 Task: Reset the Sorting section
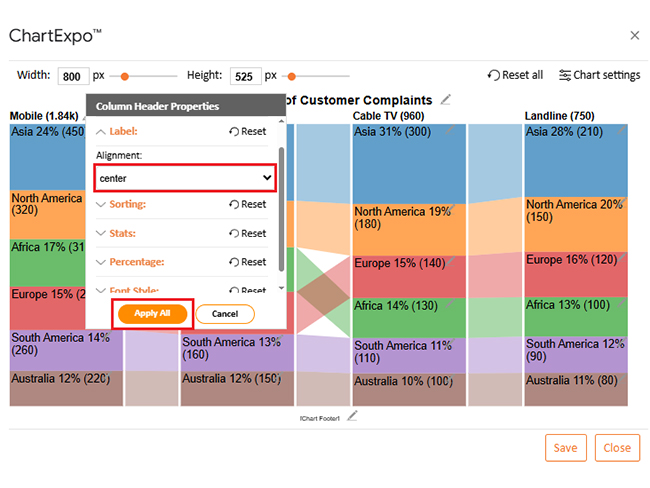(247, 204)
